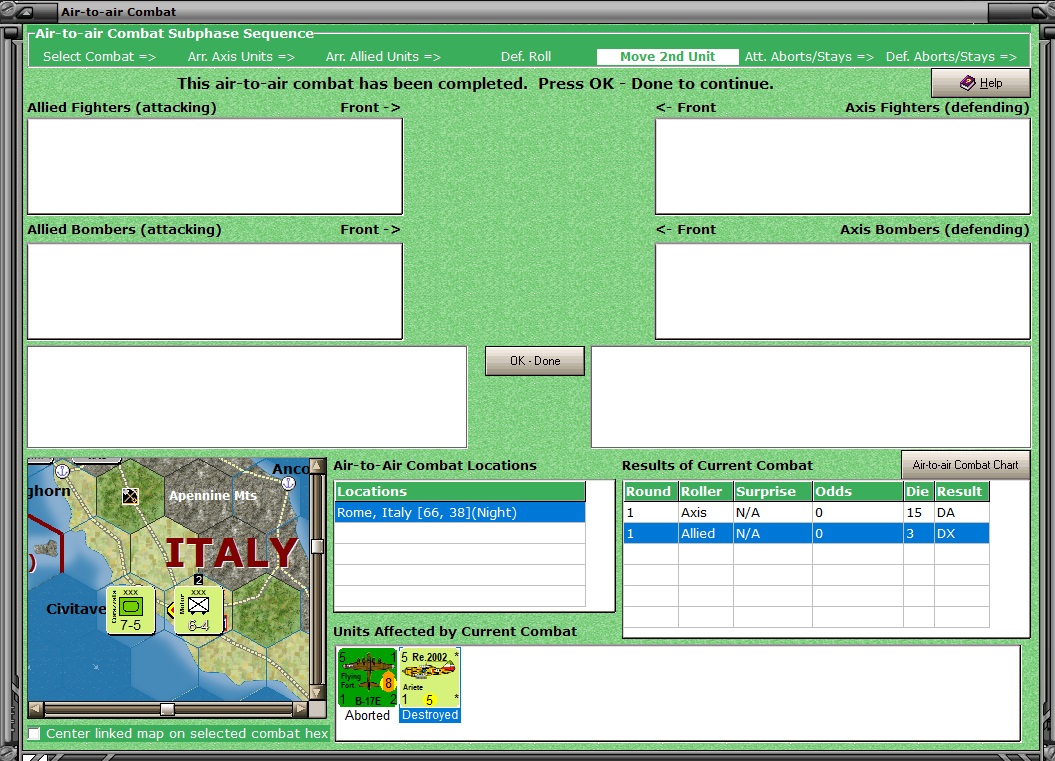Click the Allied Bombers (attacking) box
The width and height of the screenshot is (1055, 761).
[x=215, y=291]
